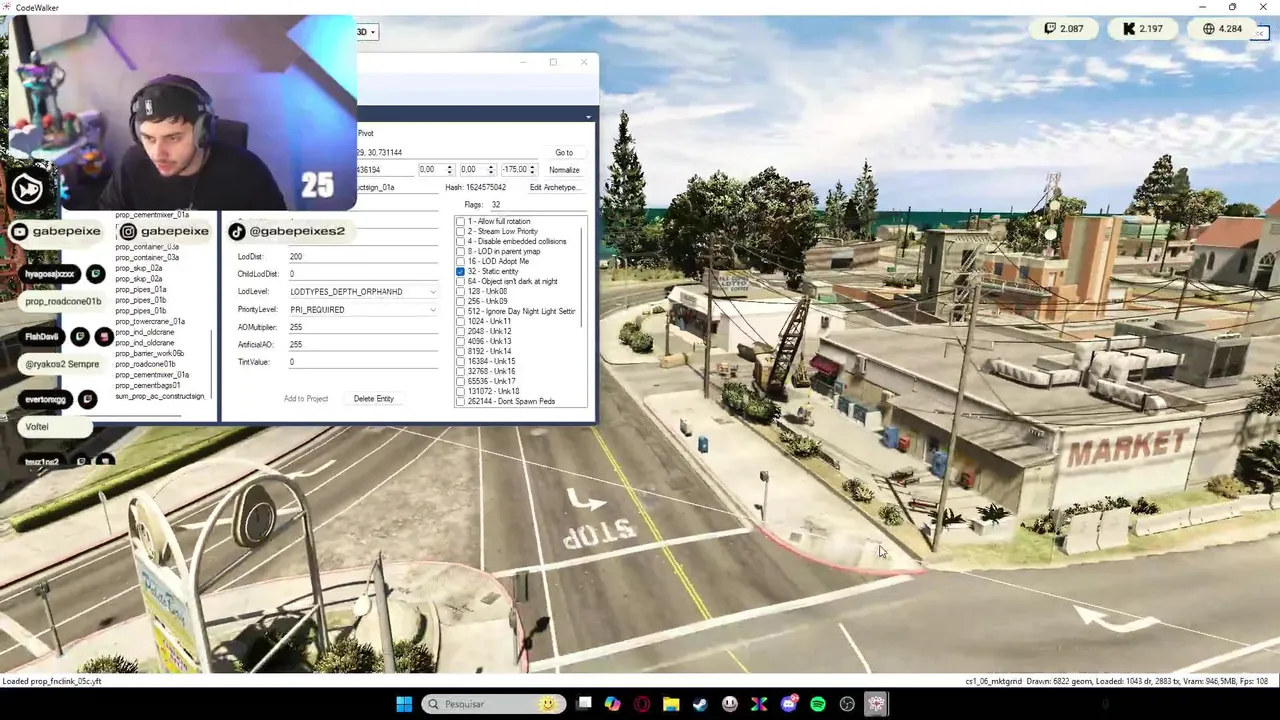Click the CodeWalker title bar app icon
The height and width of the screenshot is (720, 1280).
click(x=7, y=7)
